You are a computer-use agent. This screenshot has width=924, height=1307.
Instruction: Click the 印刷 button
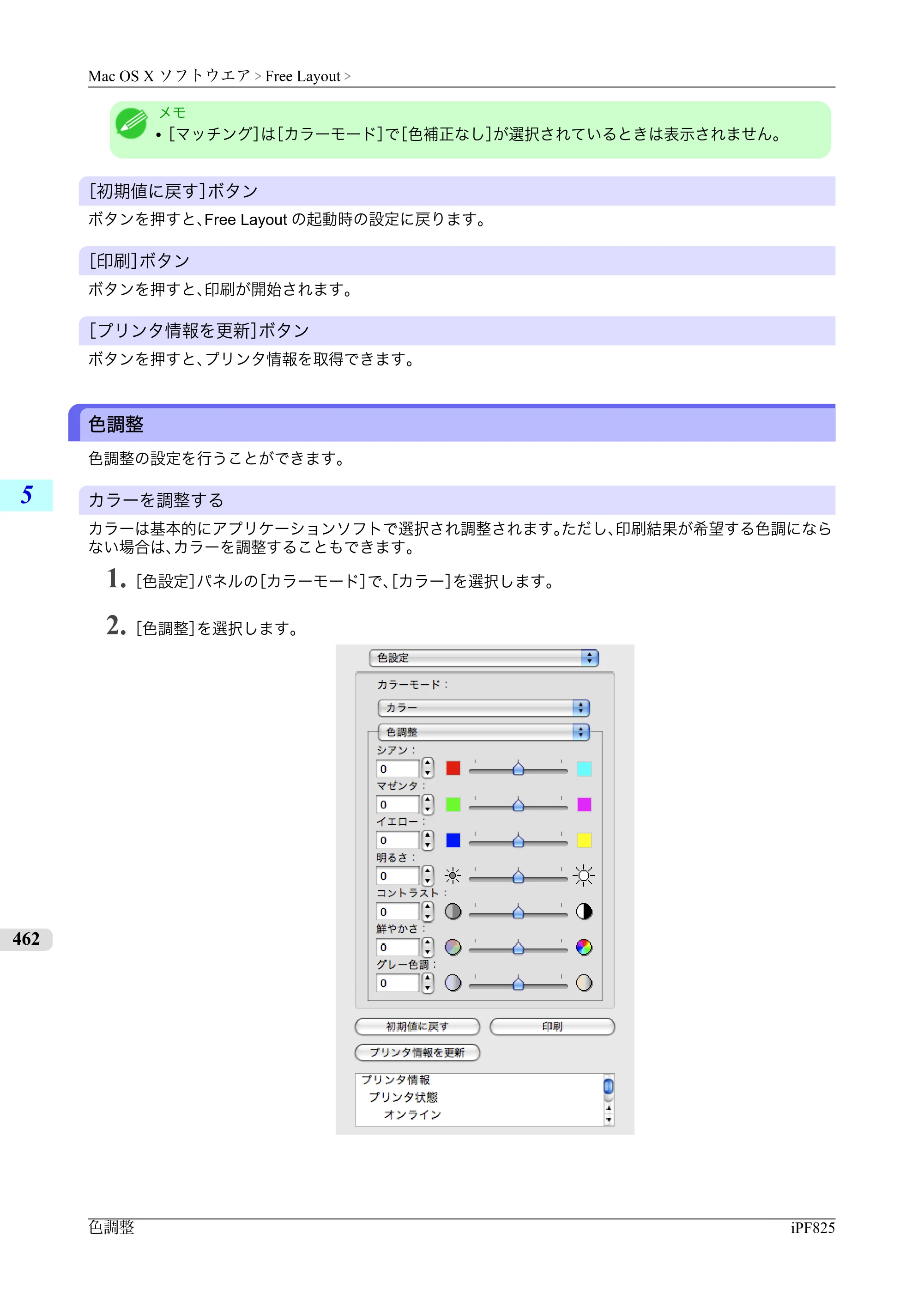tap(552, 1027)
